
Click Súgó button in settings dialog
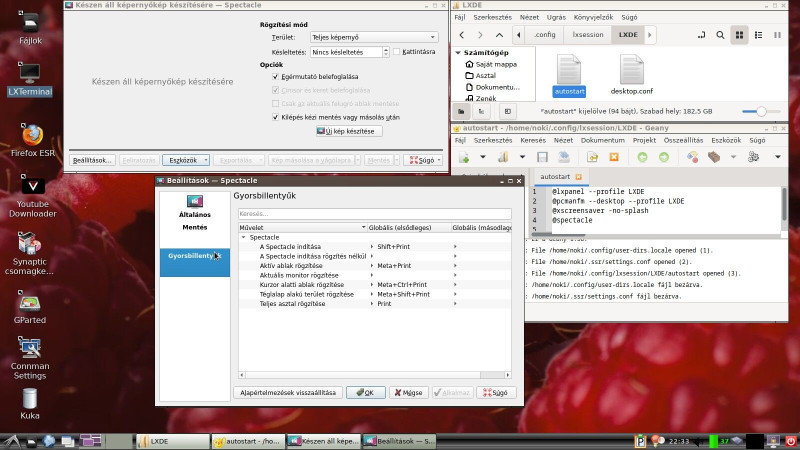(x=495, y=392)
